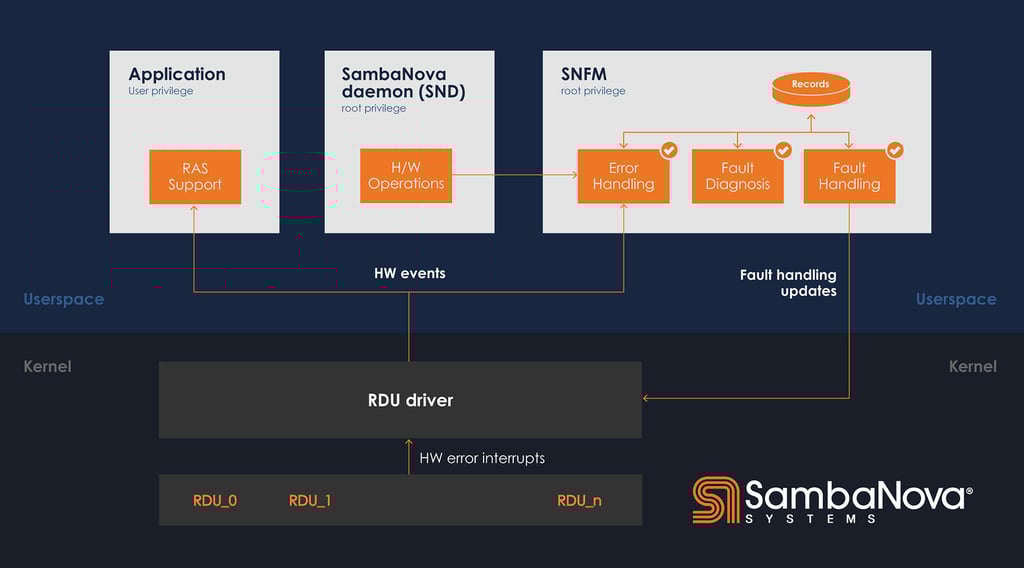Image resolution: width=1024 pixels, height=568 pixels.
Task: Click the RDU_1 label
Action: 310,501
